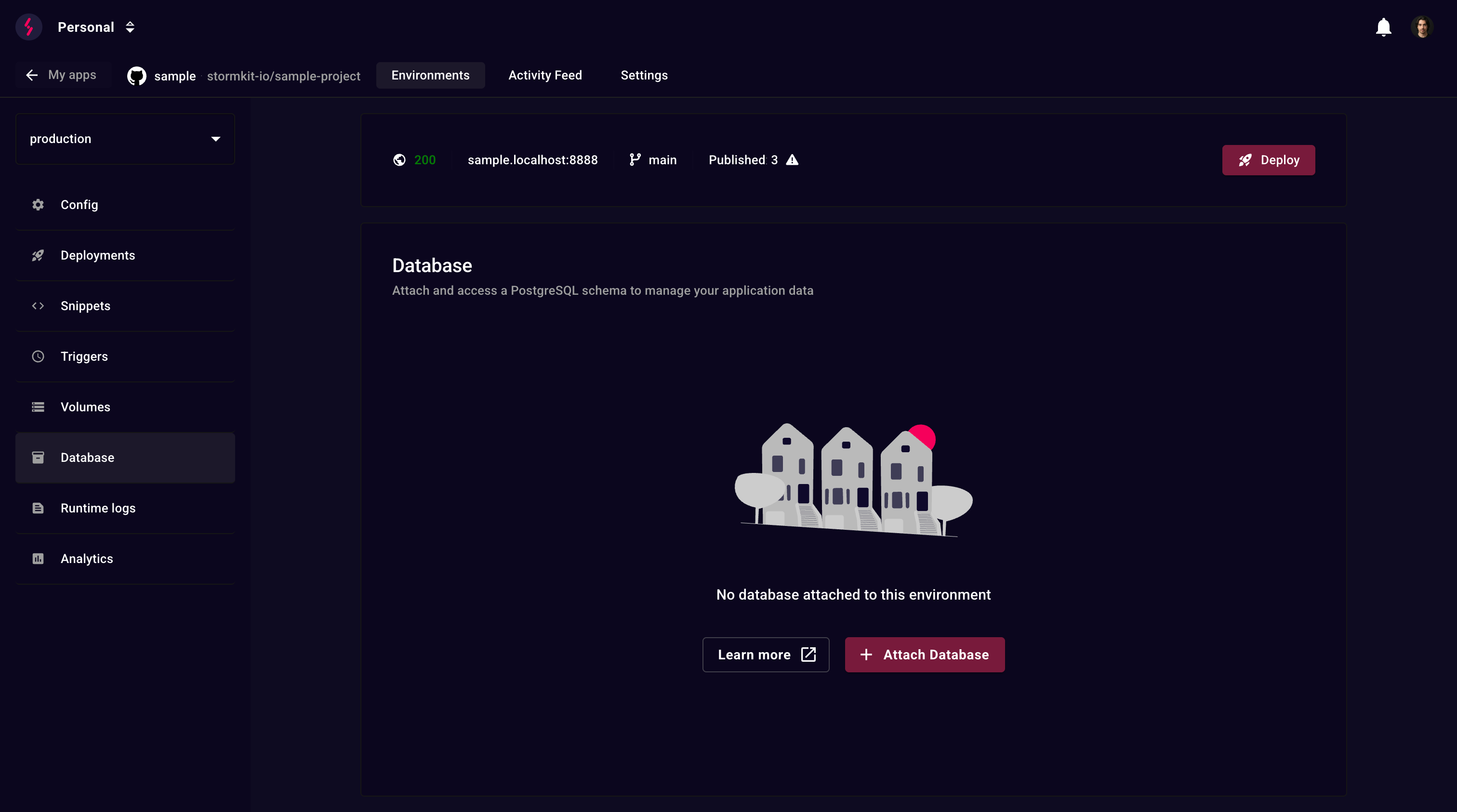Expand the environment selector chevron

click(x=215, y=139)
